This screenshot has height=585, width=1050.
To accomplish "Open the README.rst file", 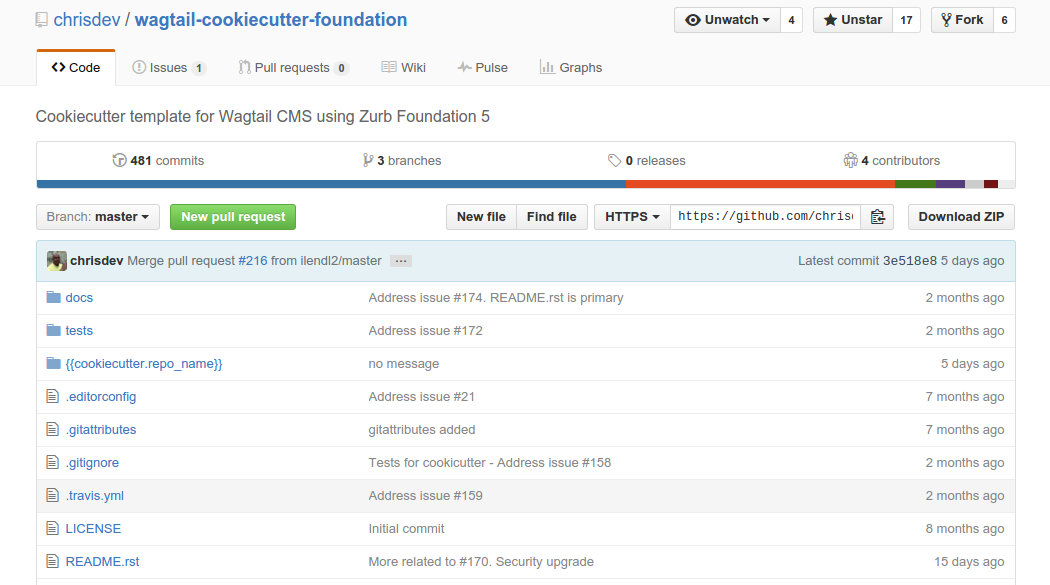I will [x=102, y=562].
